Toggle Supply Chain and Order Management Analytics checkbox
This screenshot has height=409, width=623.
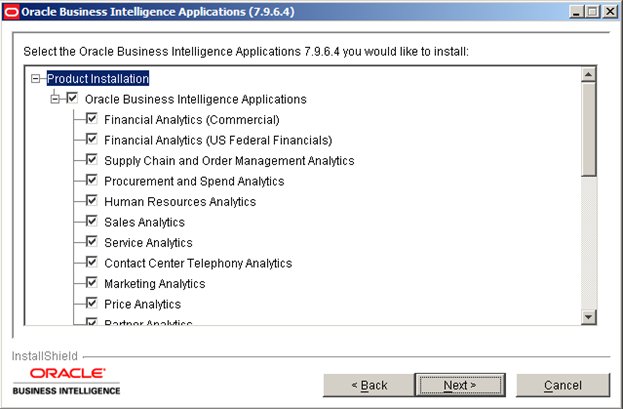[x=92, y=159]
